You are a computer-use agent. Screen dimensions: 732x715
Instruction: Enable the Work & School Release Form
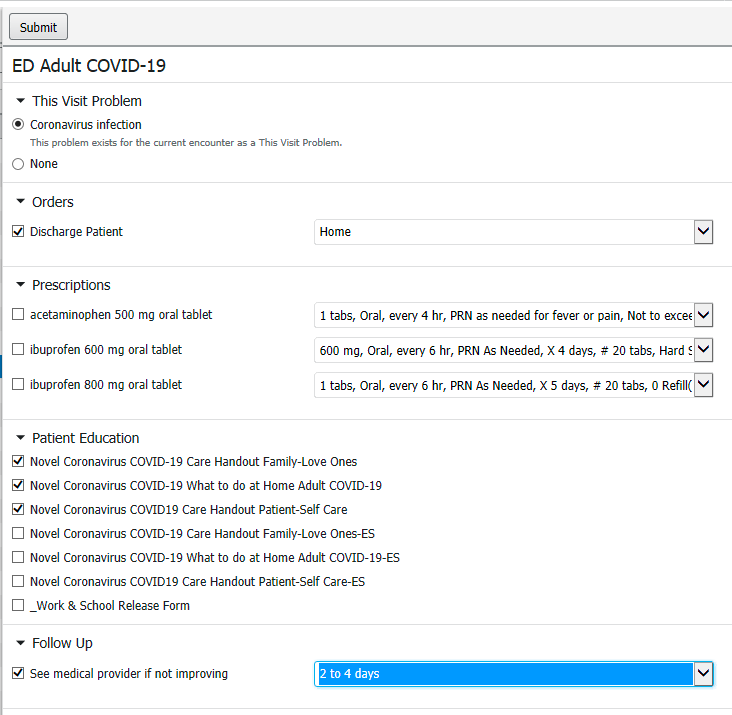18,606
